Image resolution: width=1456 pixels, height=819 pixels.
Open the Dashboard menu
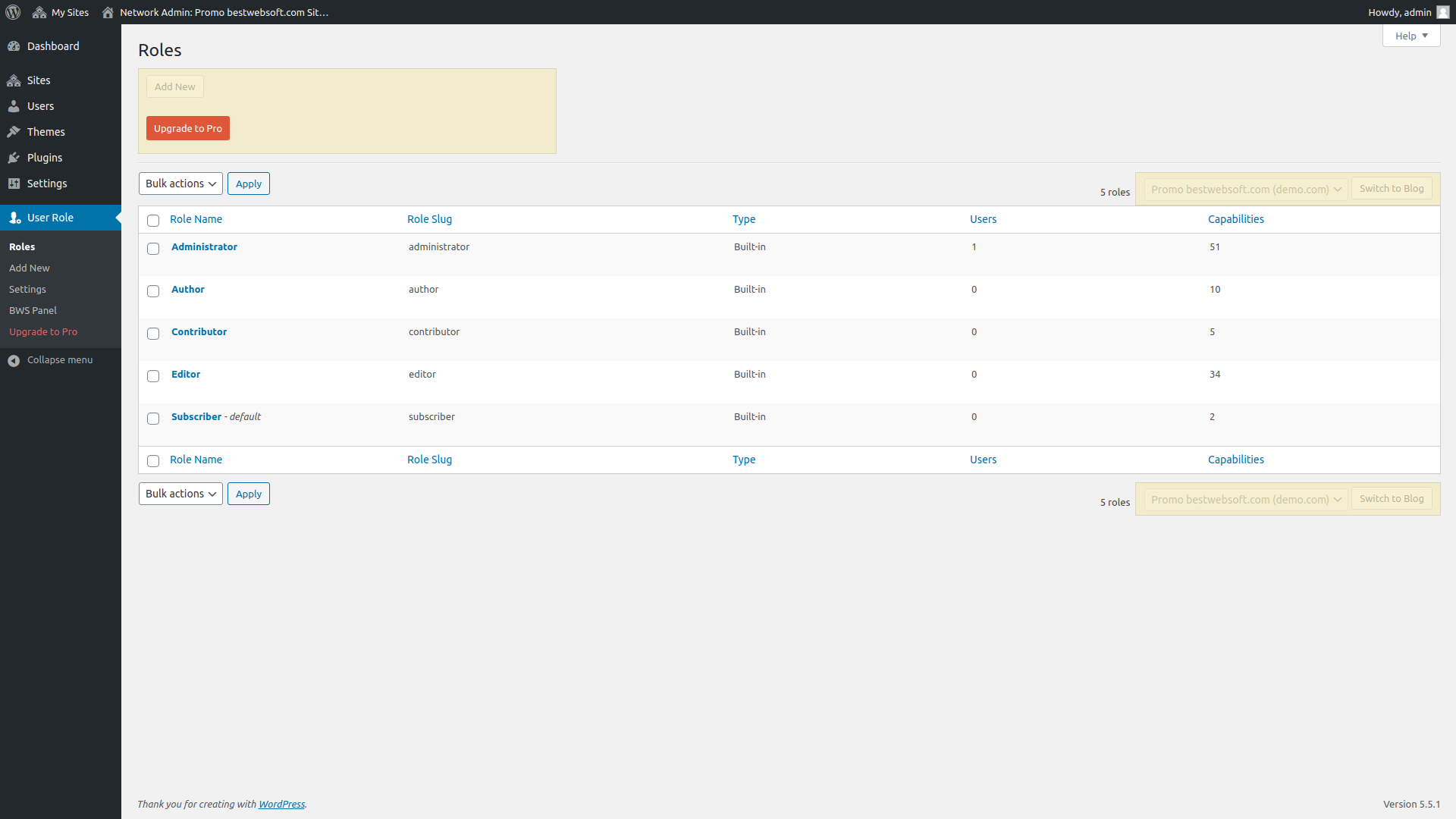coord(61,46)
